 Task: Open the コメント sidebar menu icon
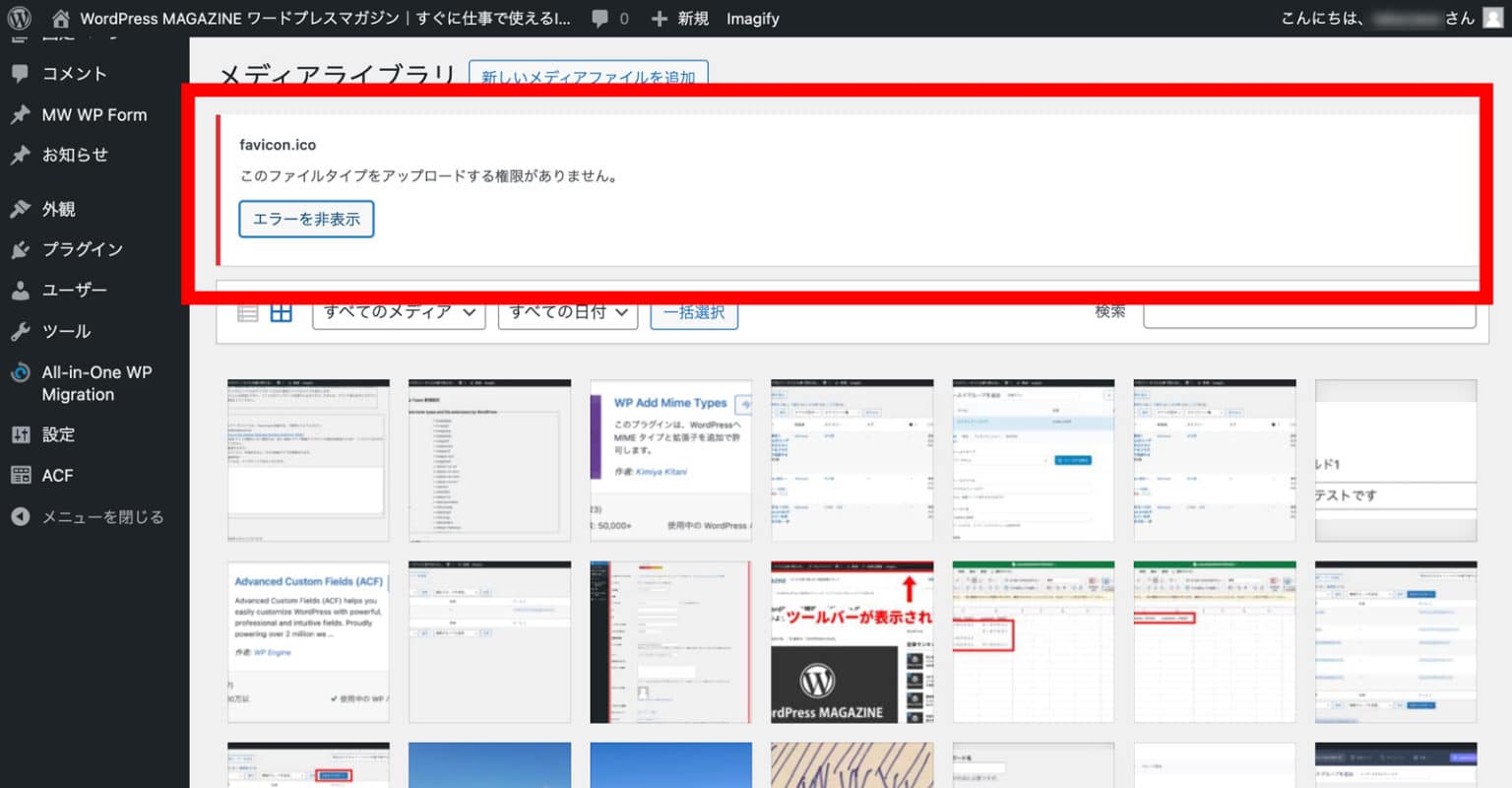pyautogui.click(x=20, y=73)
